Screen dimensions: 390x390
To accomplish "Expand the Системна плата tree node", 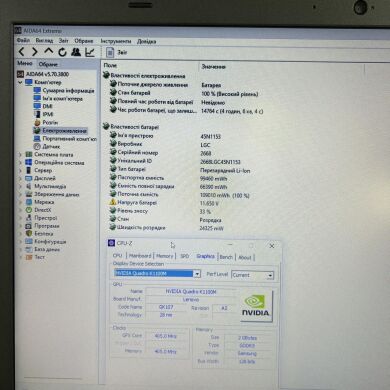I will click(20, 154).
